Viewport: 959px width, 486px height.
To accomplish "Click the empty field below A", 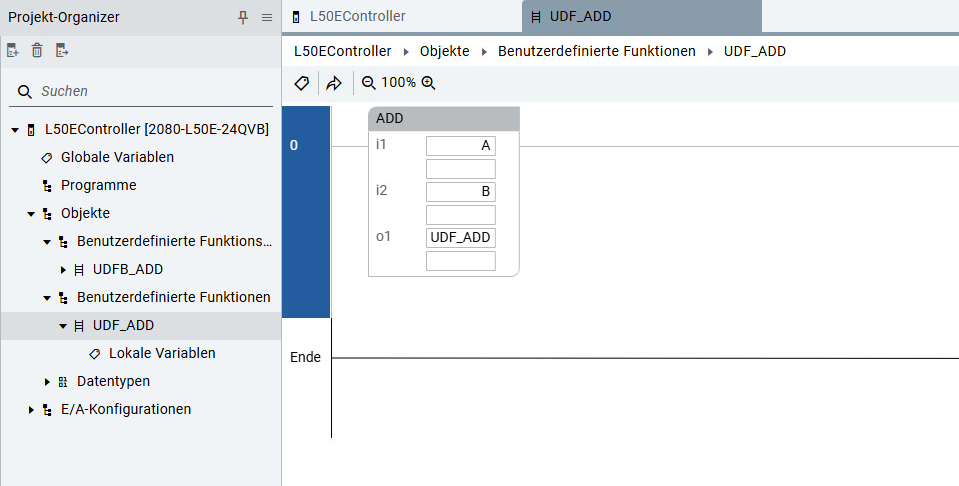I will [x=461, y=169].
